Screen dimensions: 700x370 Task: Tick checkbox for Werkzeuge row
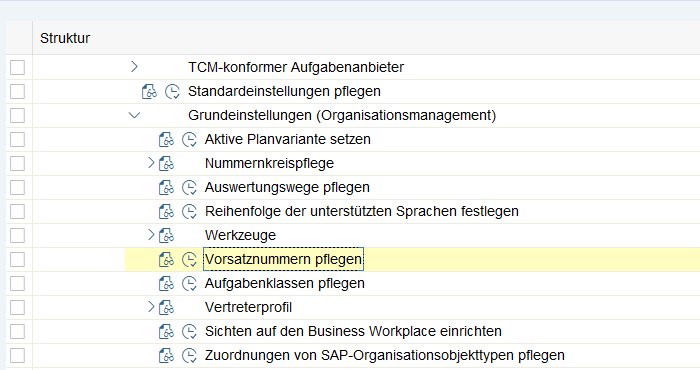coord(17,236)
